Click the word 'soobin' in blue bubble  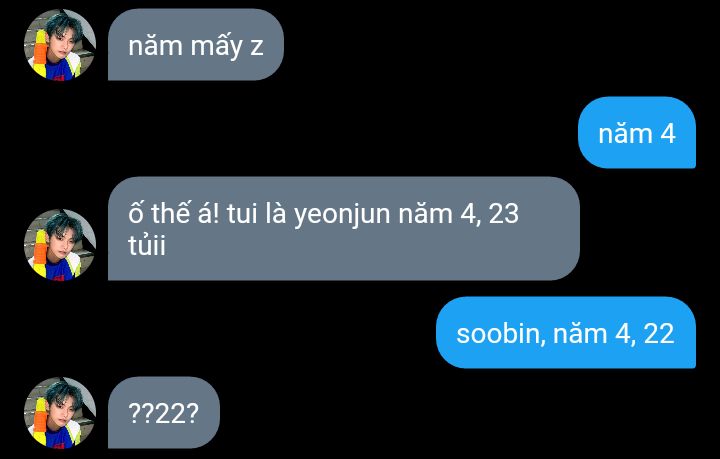(500, 333)
